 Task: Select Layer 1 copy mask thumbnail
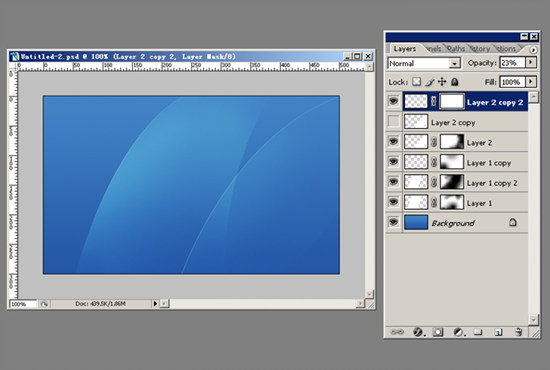452,162
